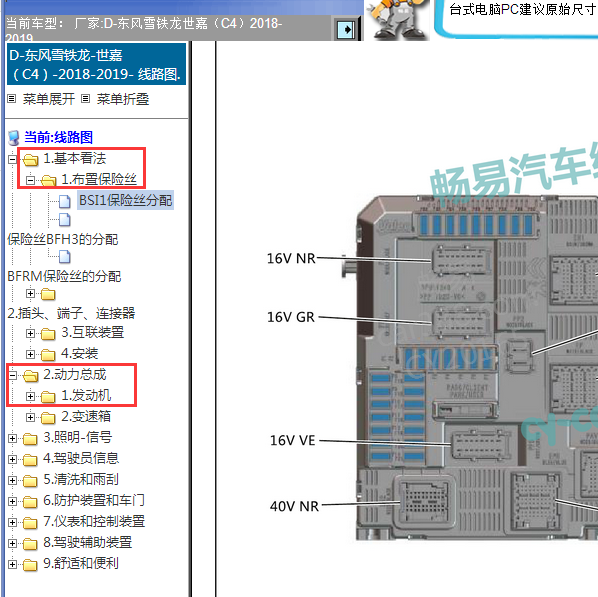Select the 1.发动机 tree label
598x597 pixels.
tap(86, 396)
